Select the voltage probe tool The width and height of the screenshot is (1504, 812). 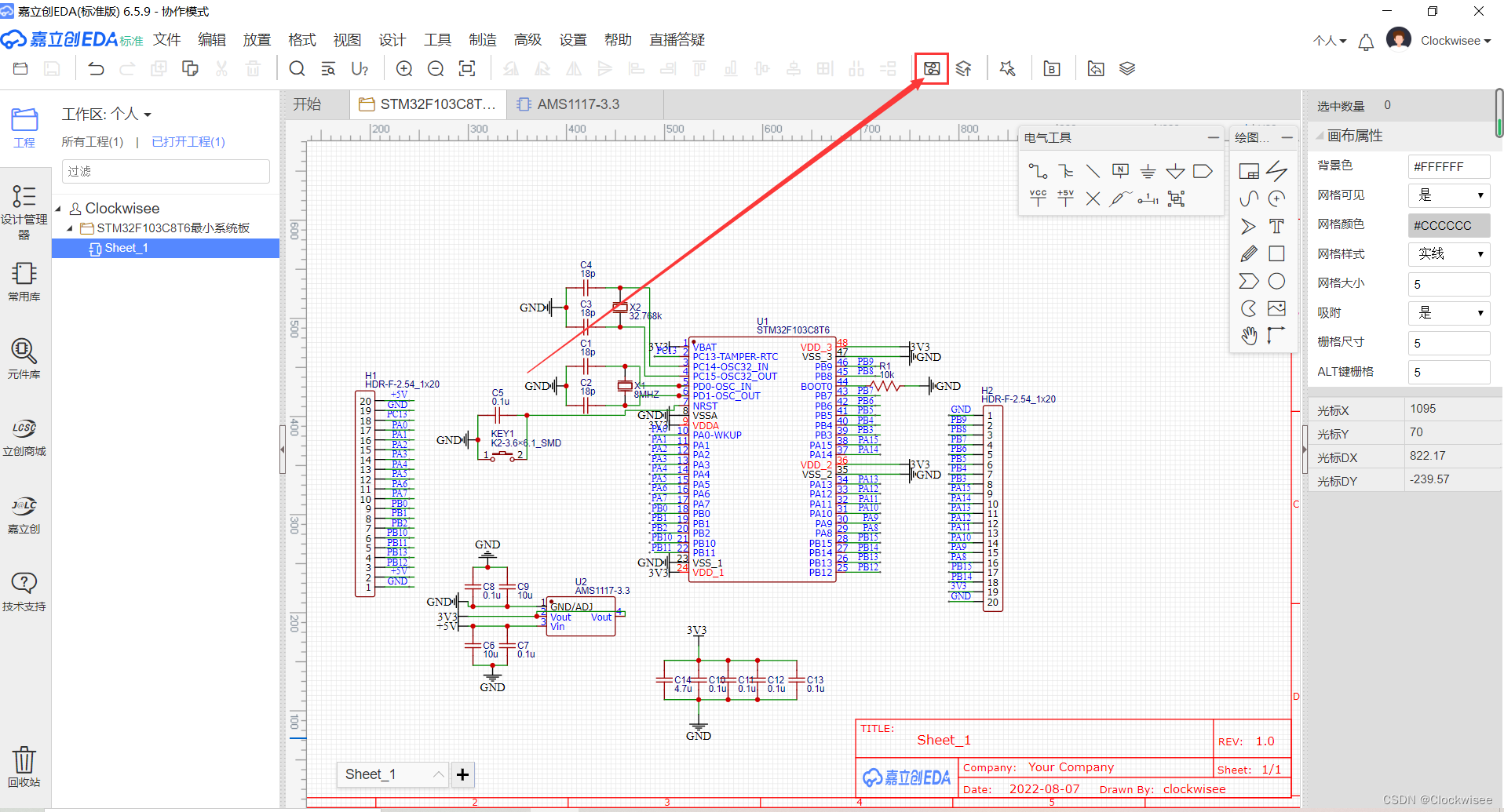pos(1120,198)
